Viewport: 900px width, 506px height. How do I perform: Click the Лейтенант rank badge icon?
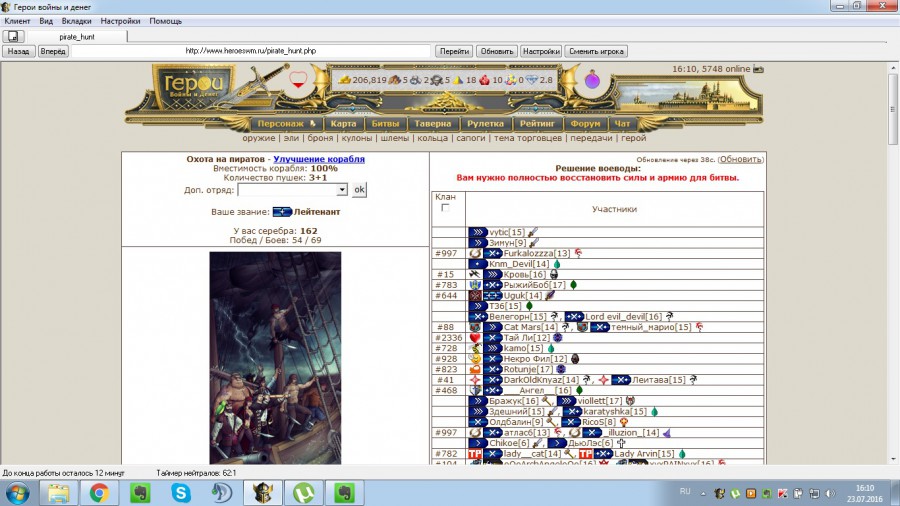(x=282, y=212)
